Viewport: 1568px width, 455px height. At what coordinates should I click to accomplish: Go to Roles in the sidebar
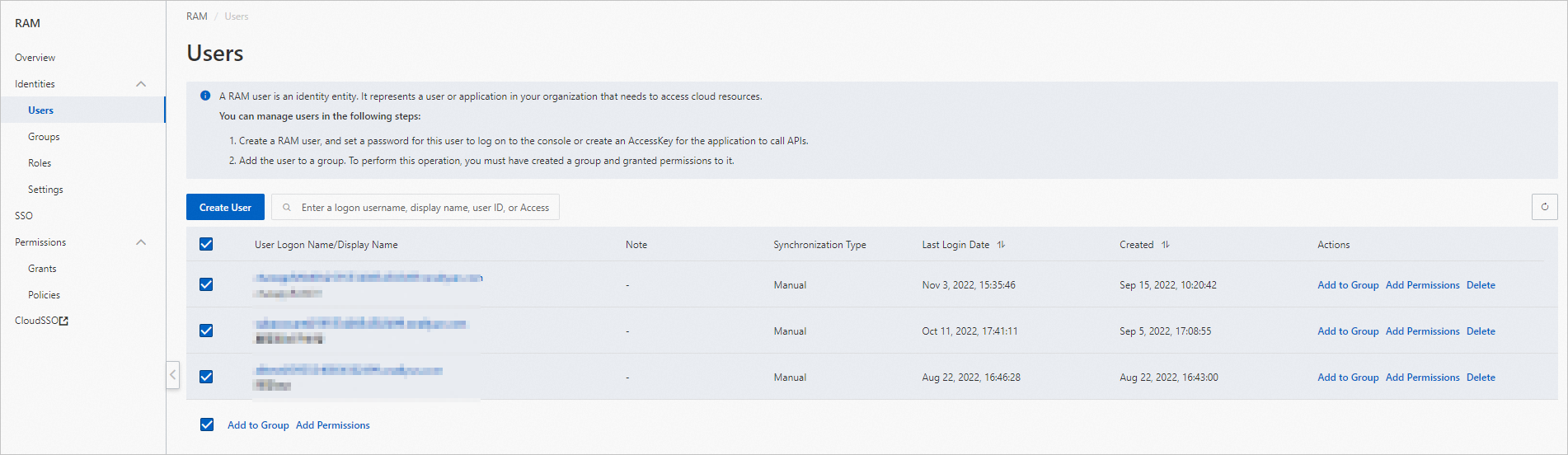(40, 163)
